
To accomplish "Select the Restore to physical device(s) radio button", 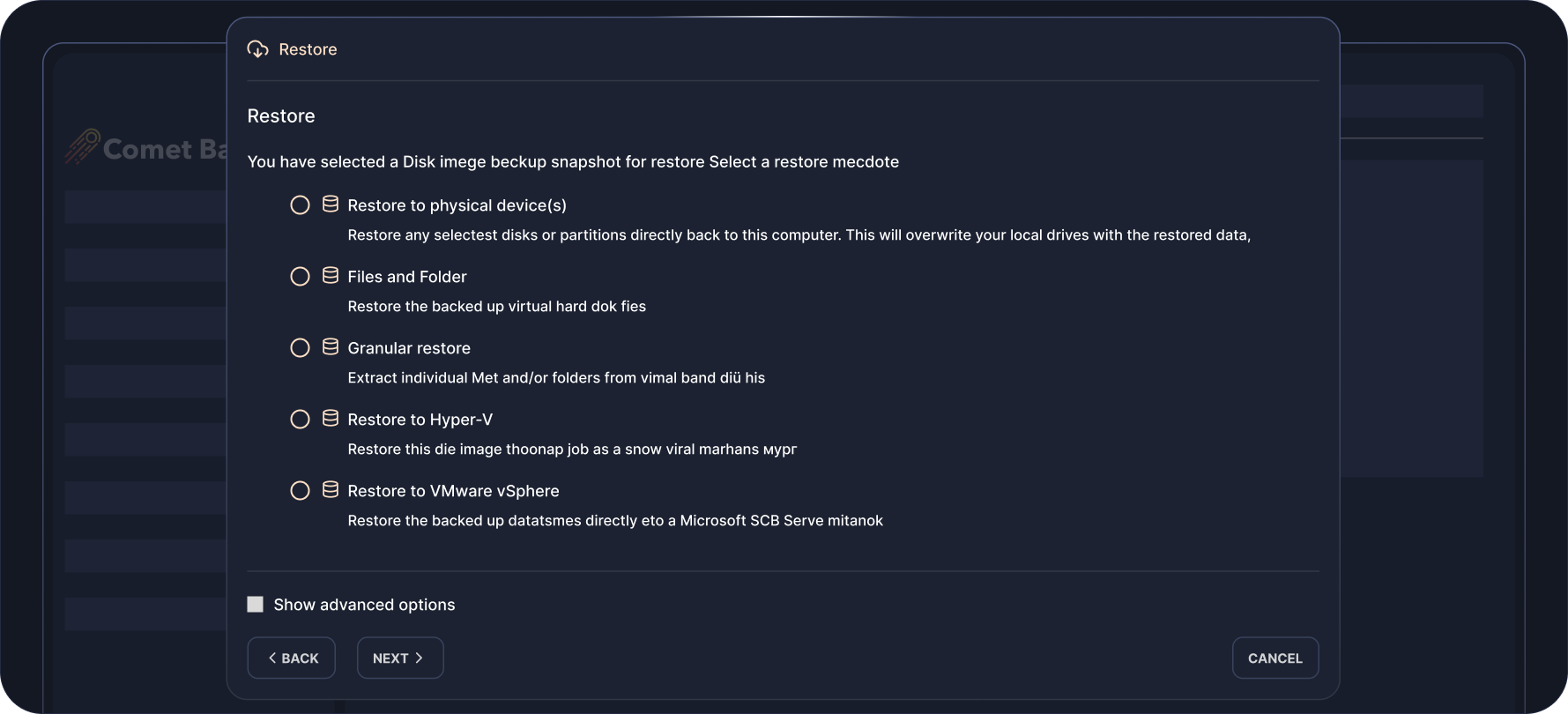I will click(x=300, y=205).
